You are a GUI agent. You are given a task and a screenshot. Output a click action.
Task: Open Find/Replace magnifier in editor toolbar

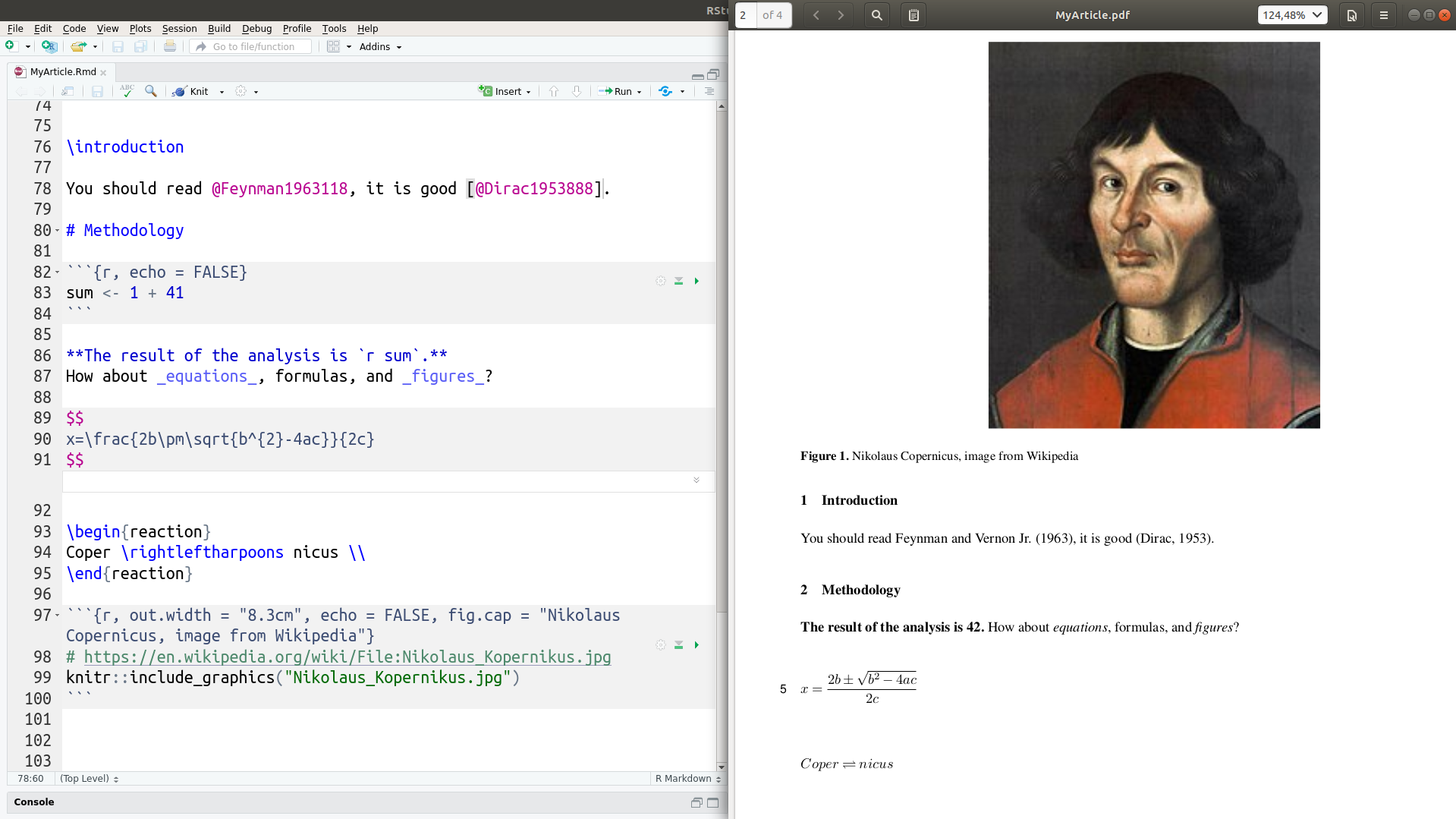151,91
